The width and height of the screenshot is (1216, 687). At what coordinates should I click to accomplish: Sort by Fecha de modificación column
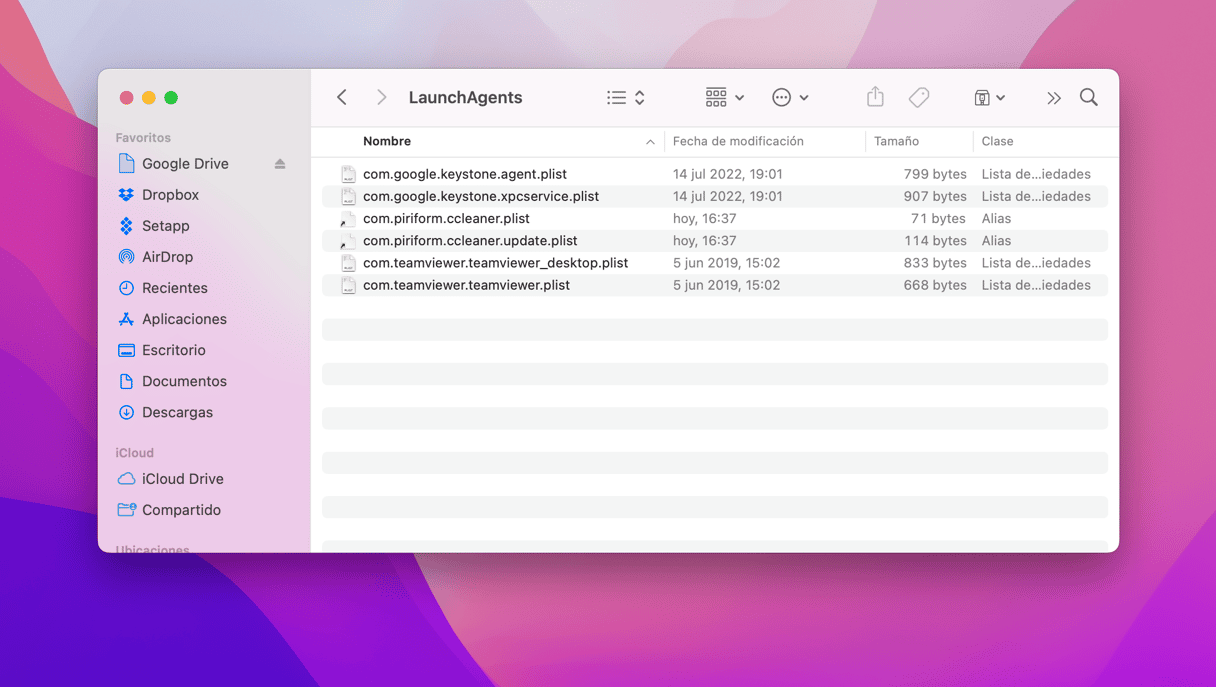pos(738,141)
